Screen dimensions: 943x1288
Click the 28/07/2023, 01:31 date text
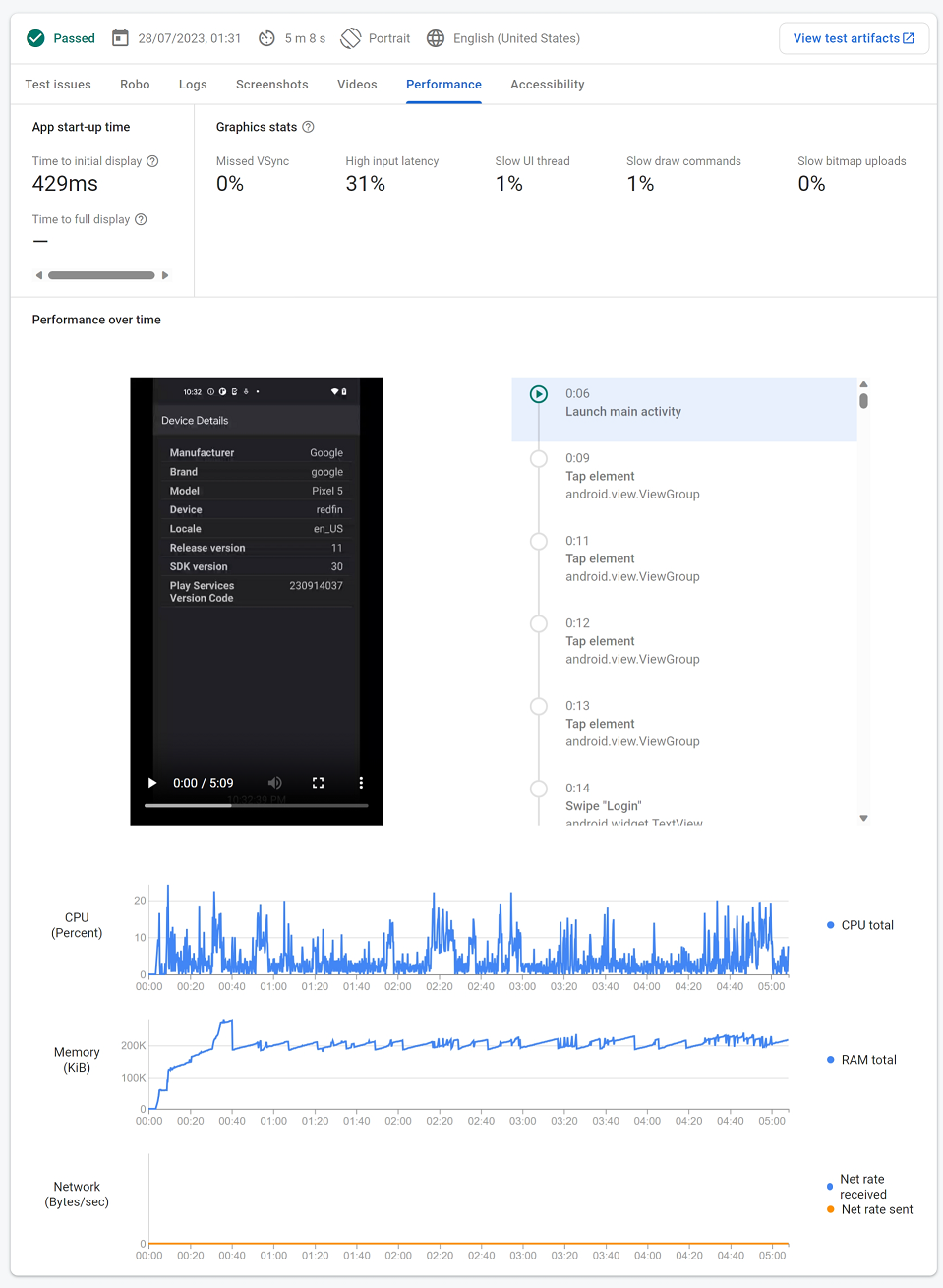[190, 38]
